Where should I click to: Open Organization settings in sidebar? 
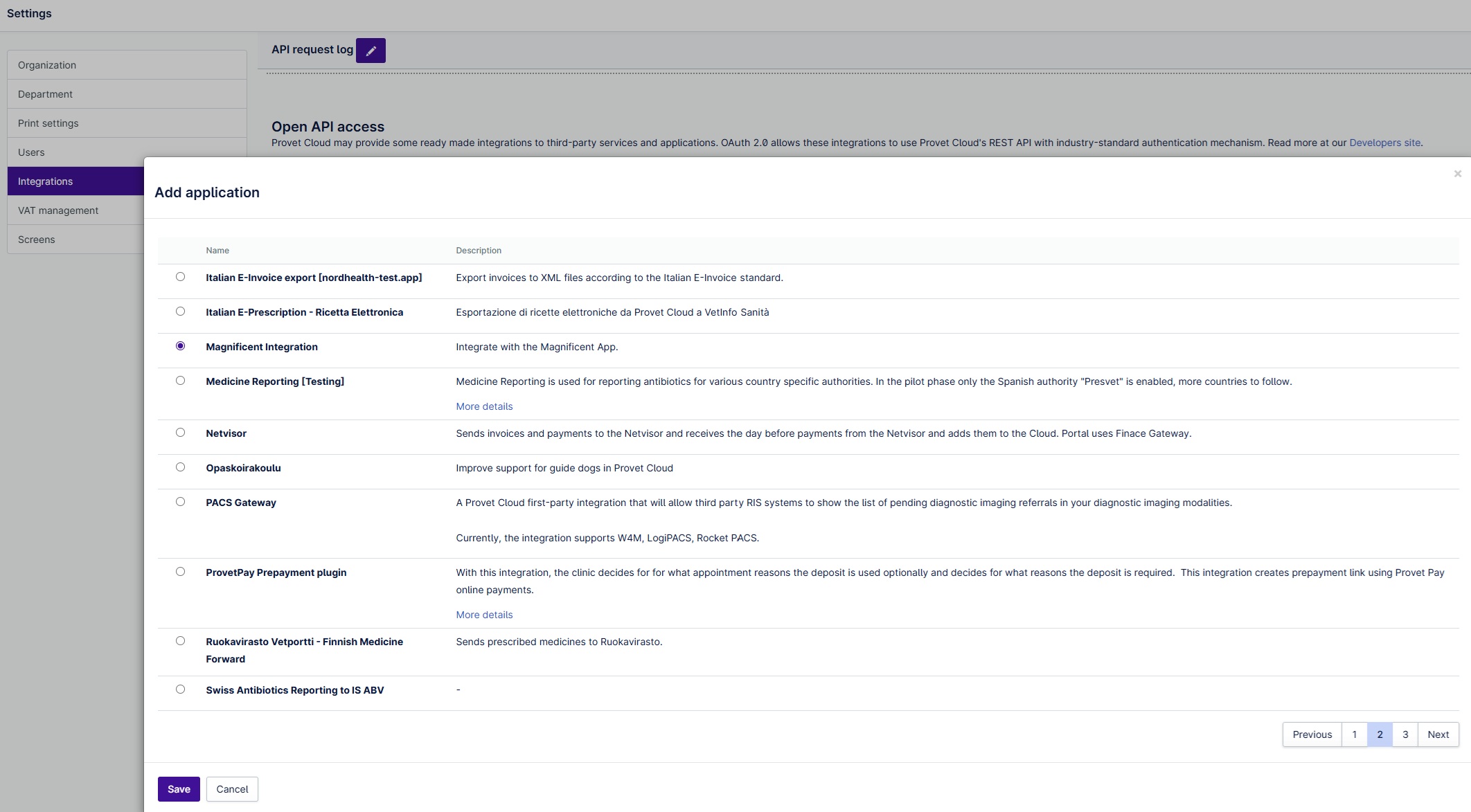point(127,65)
